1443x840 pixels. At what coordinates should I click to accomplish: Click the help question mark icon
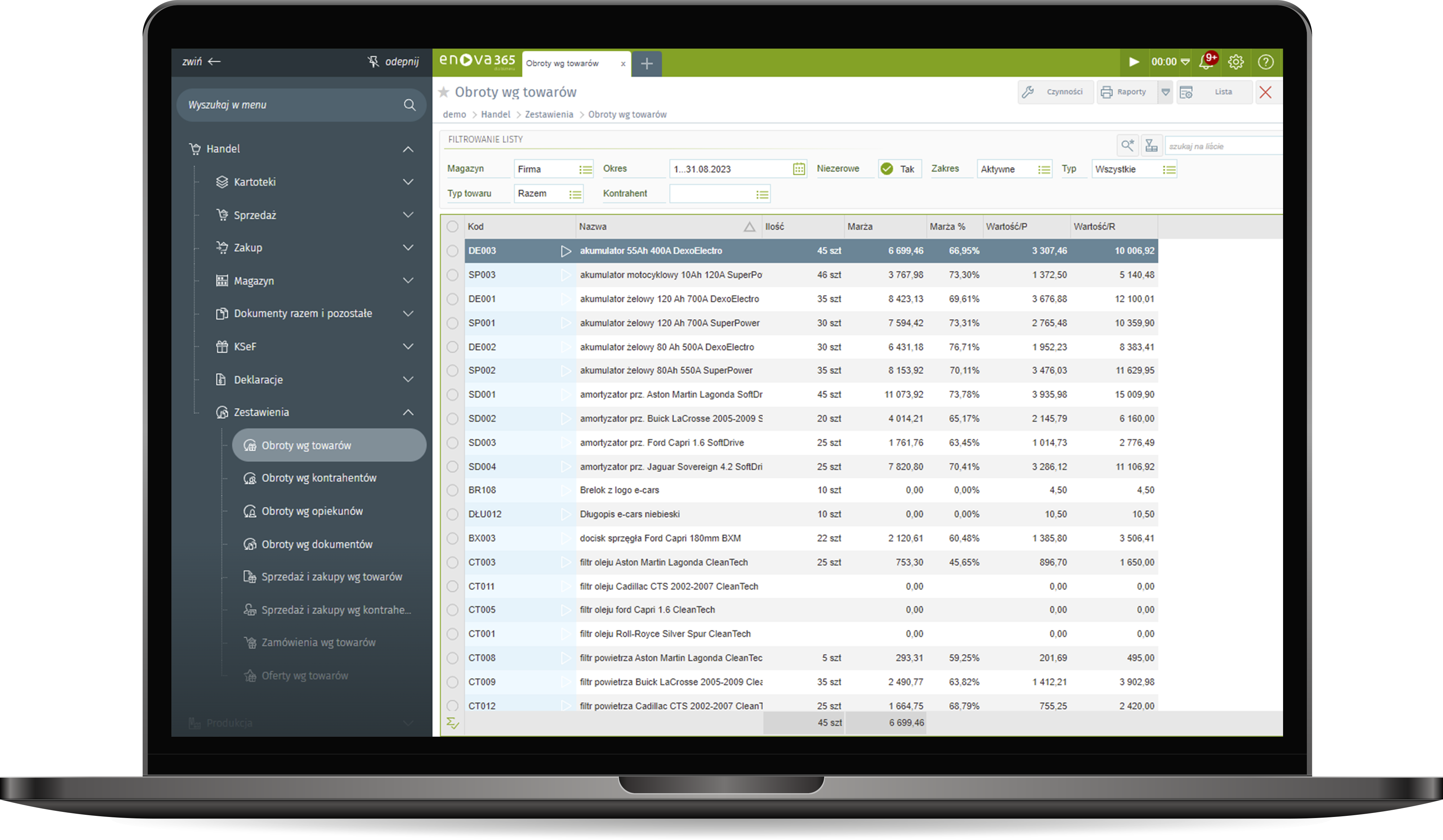coord(1265,62)
